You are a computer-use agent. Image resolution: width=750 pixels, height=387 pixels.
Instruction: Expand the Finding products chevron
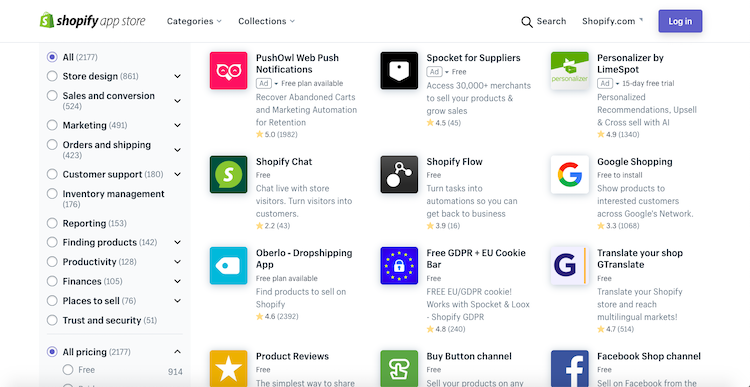177,243
